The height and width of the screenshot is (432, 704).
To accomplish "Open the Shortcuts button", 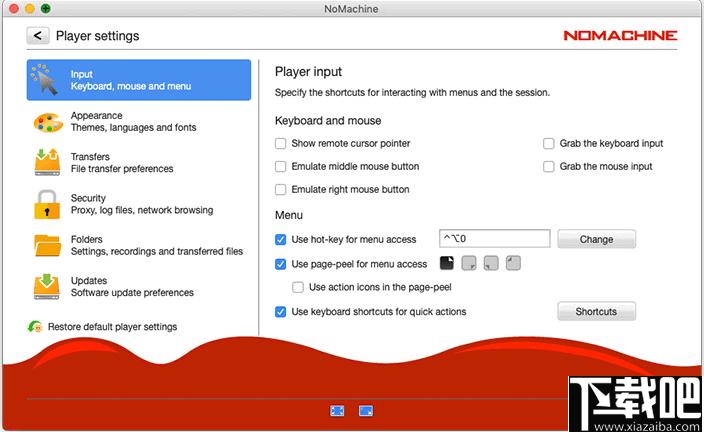I will pyautogui.click(x=596, y=311).
